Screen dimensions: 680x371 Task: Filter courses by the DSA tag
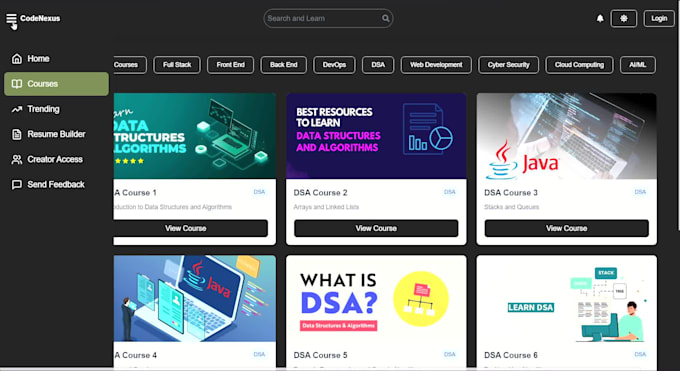coord(378,65)
